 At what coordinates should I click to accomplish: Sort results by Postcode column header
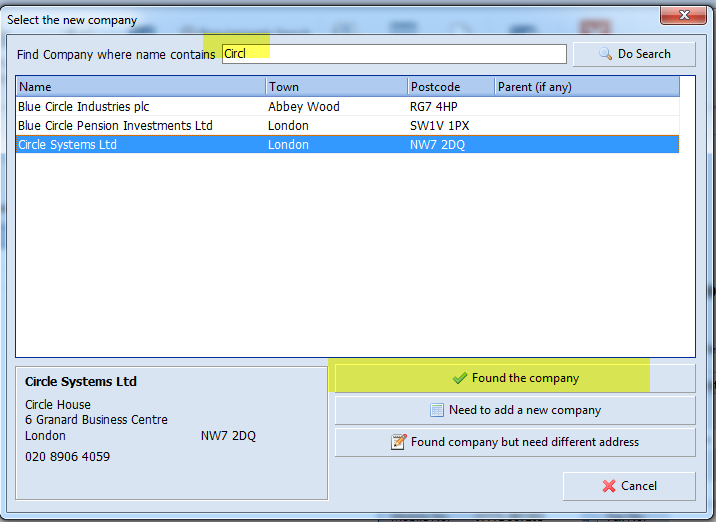tap(451, 87)
